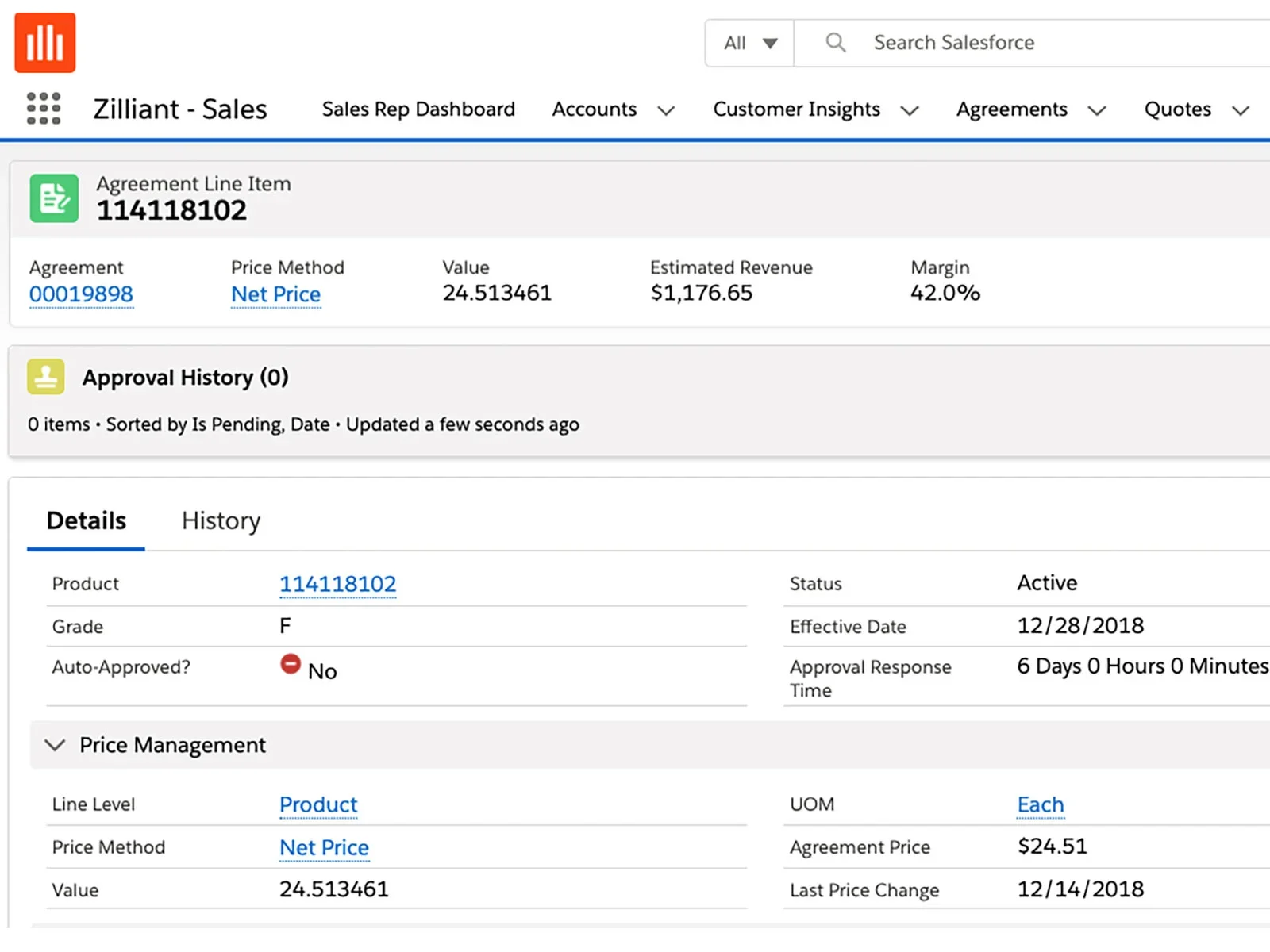Open the All search scope dropdown
The width and height of the screenshot is (1270, 952).
pos(749,43)
